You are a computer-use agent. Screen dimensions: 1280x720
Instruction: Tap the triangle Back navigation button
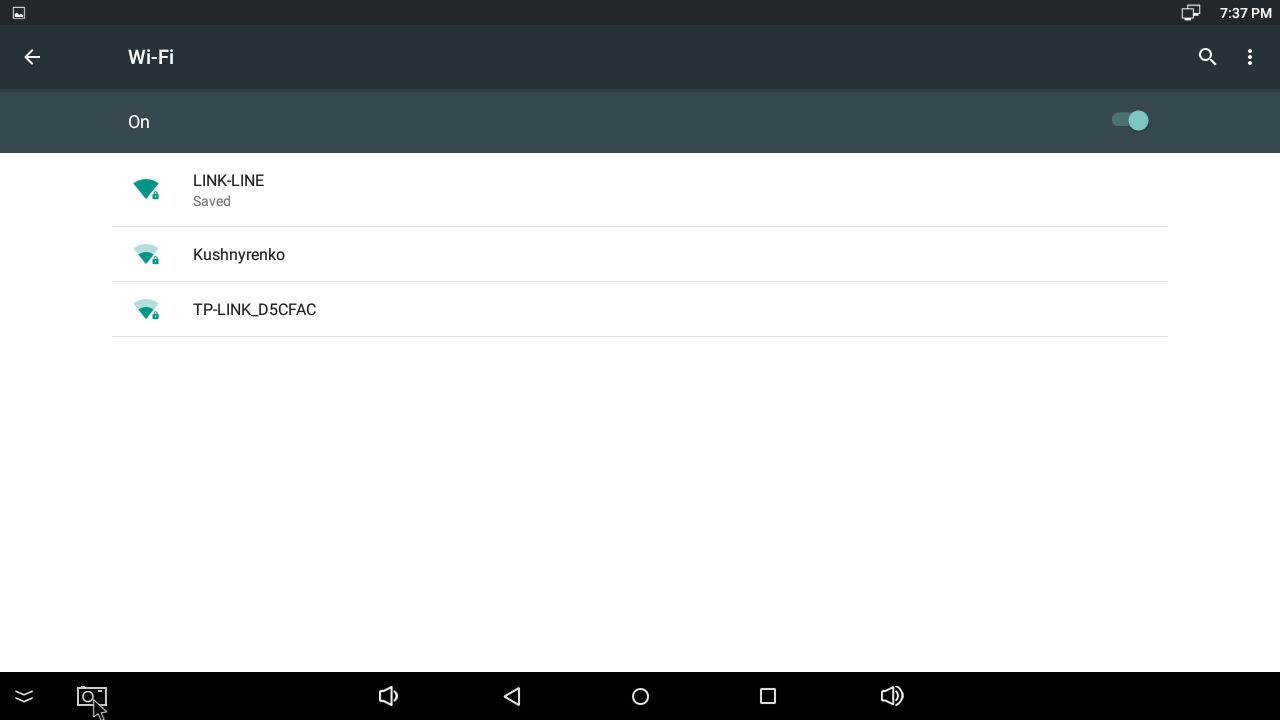(512, 696)
